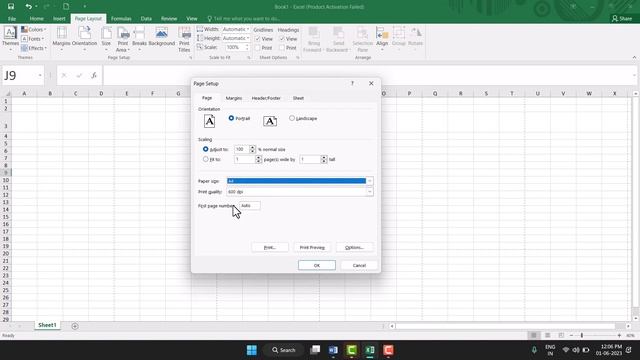Expand the theme Fonts dropdown

pyautogui.click(x=33, y=39)
